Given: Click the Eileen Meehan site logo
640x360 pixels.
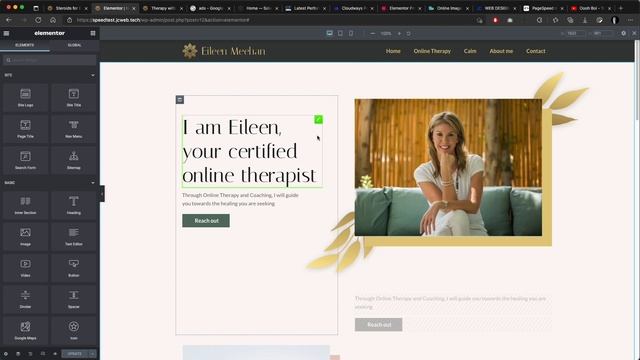Looking at the screenshot, I should [224, 51].
